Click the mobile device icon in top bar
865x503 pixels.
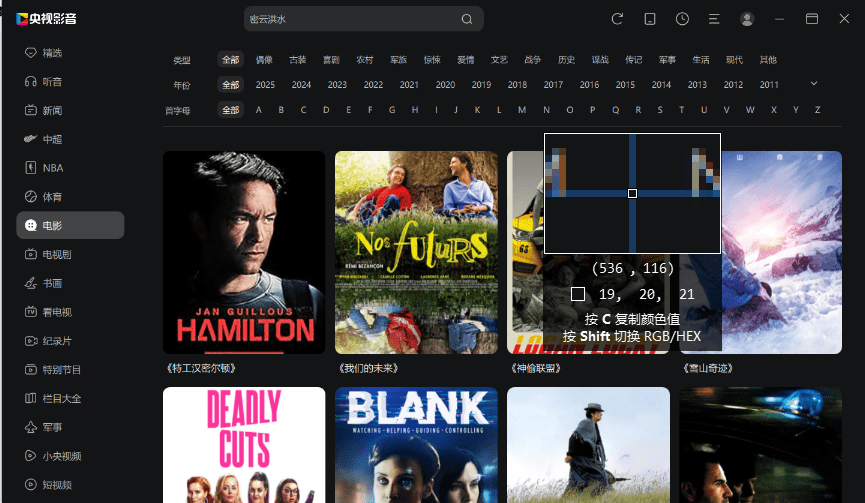[x=650, y=19]
